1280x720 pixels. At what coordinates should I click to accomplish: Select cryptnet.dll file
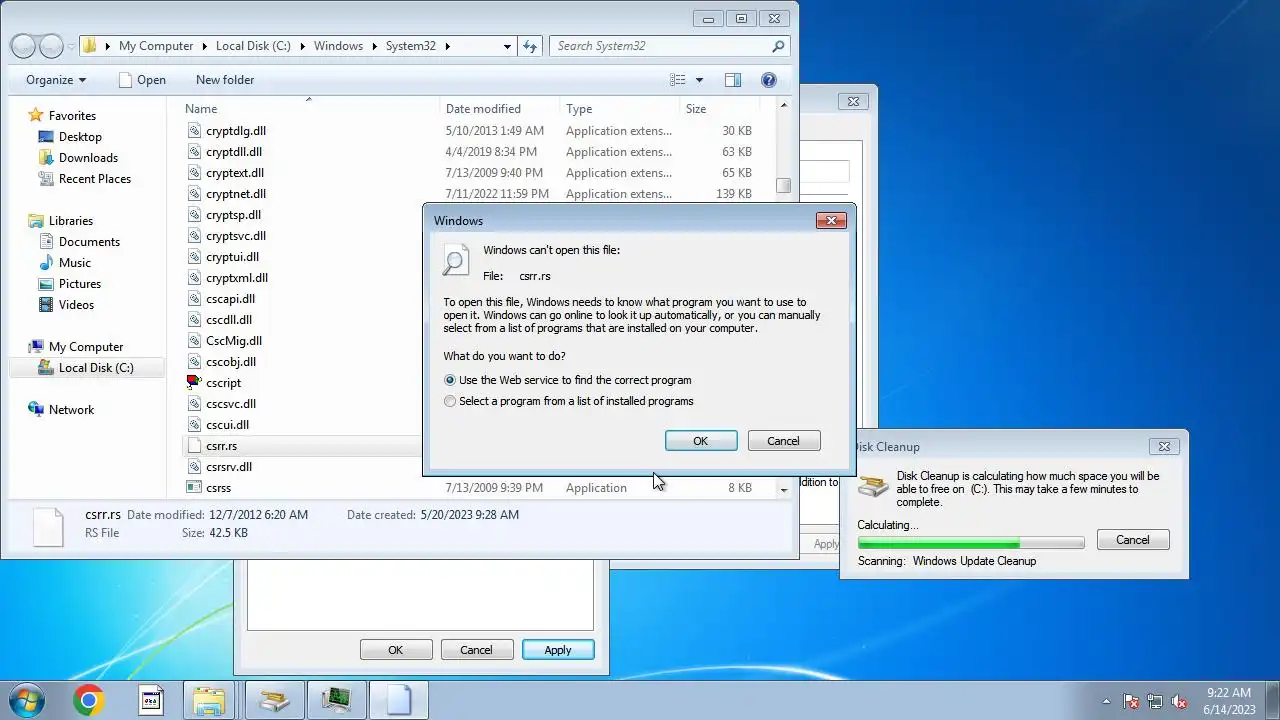(235, 194)
